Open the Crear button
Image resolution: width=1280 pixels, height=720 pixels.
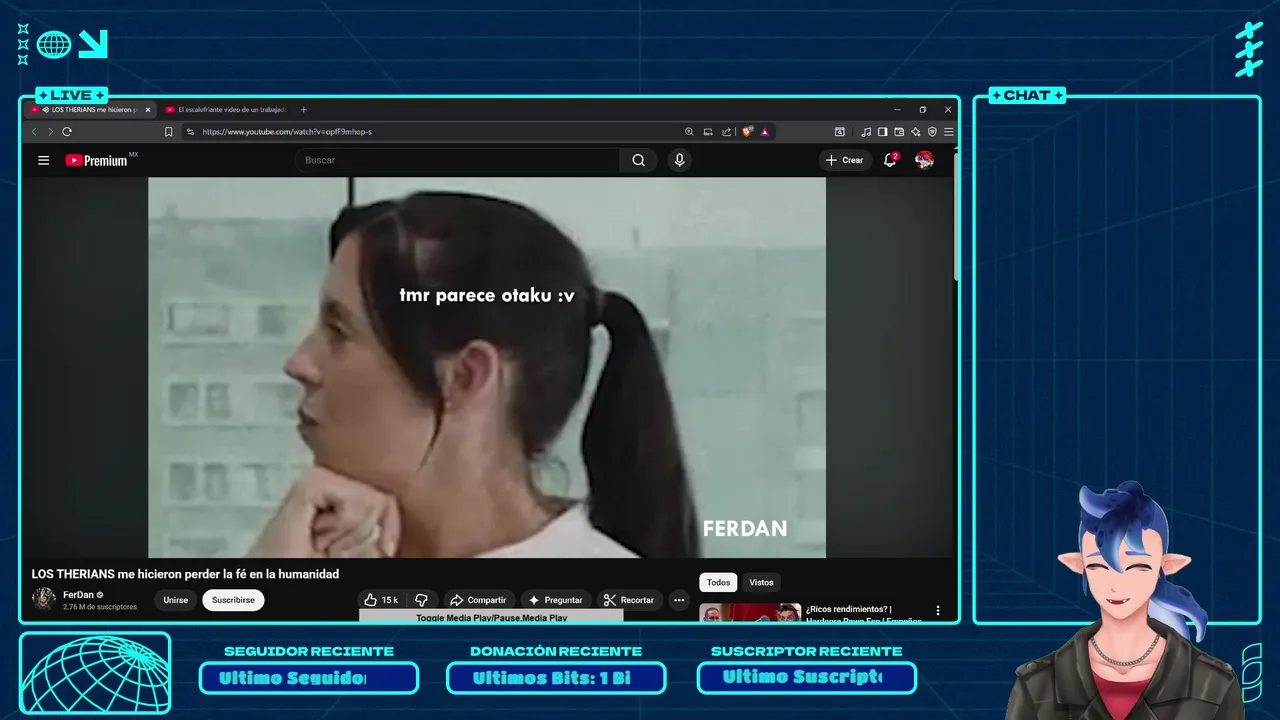[x=845, y=160]
